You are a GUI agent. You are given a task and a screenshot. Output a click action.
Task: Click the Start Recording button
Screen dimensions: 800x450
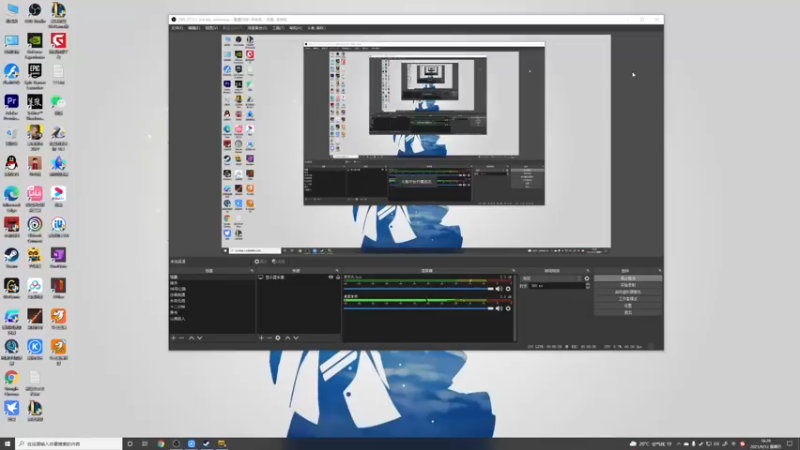628,285
